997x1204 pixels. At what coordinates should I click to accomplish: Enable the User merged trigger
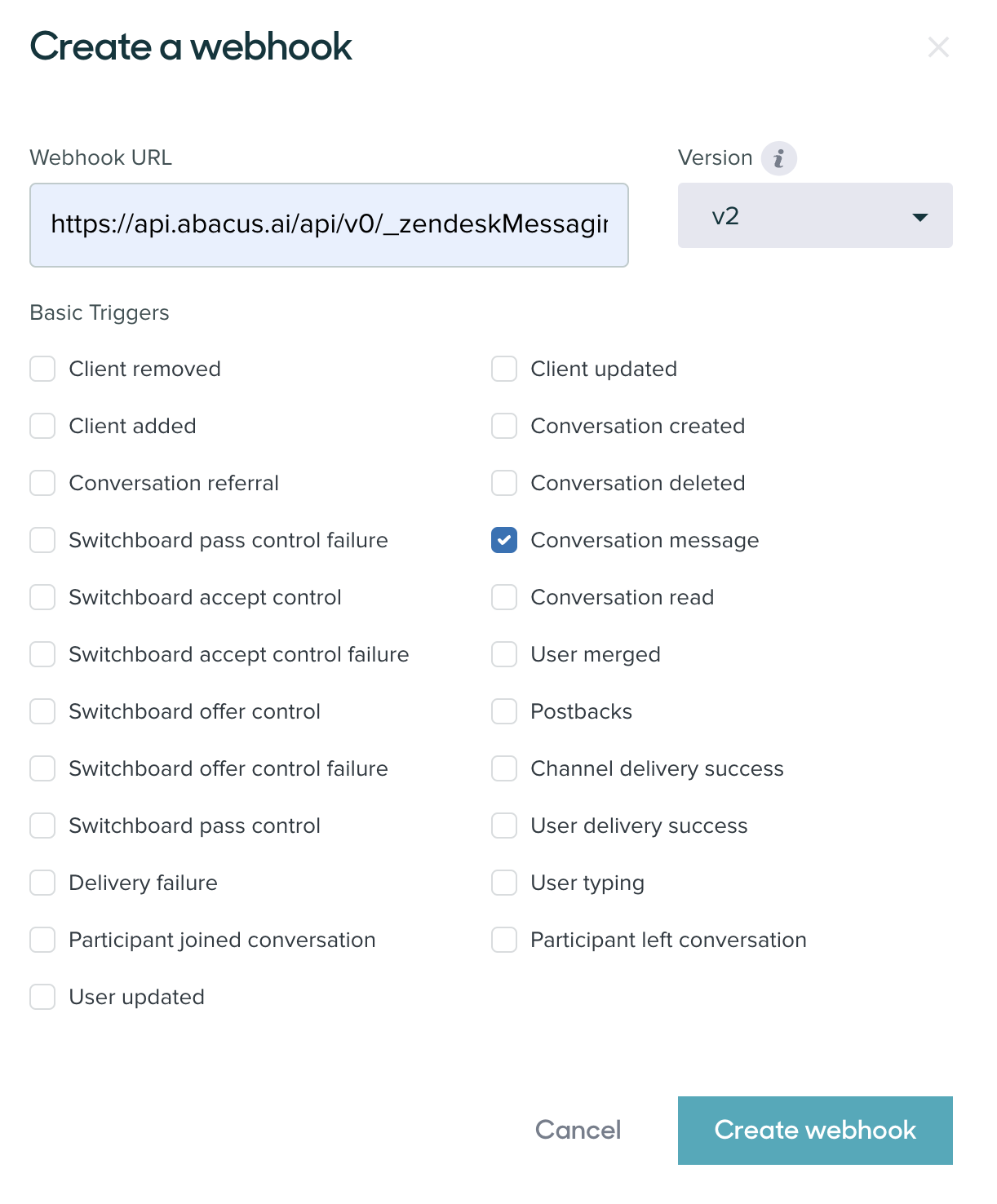[x=503, y=654]
